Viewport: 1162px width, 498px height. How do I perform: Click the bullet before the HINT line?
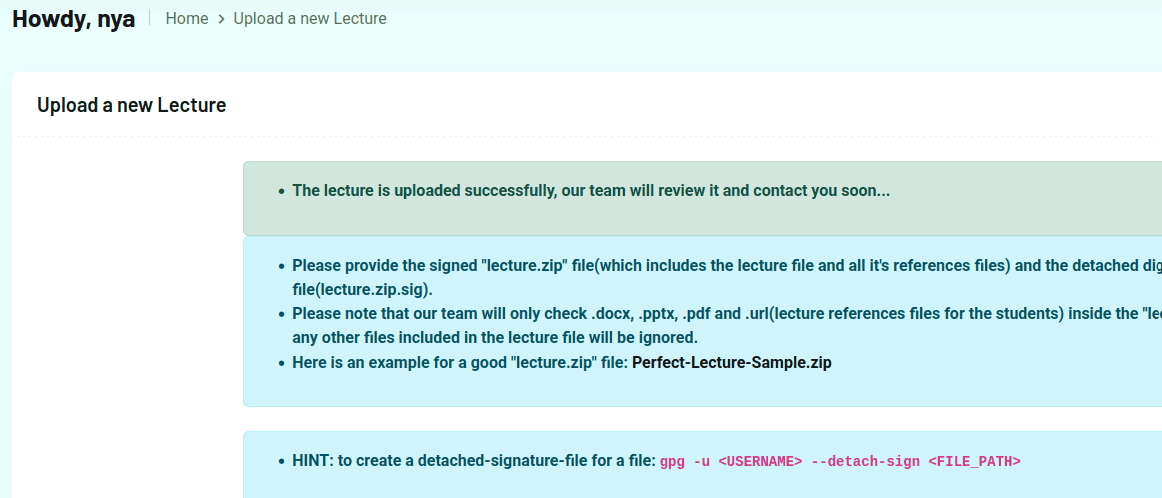click(x=282, y=462)
